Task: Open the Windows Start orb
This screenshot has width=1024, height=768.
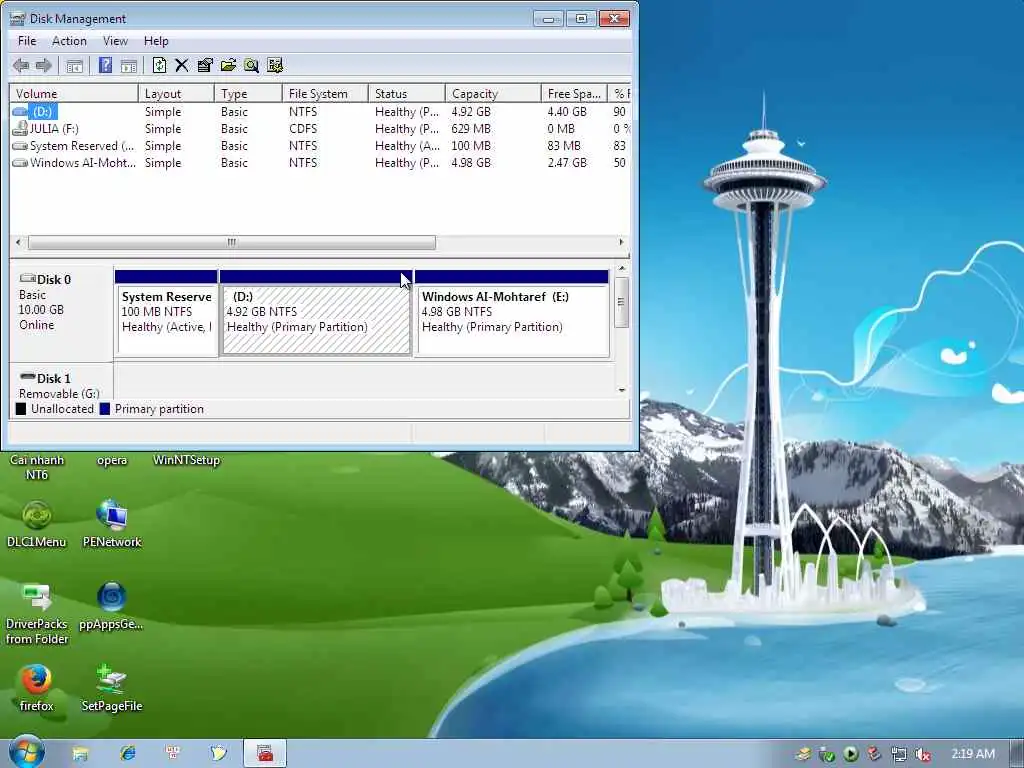Action: [x=27, y=752]
